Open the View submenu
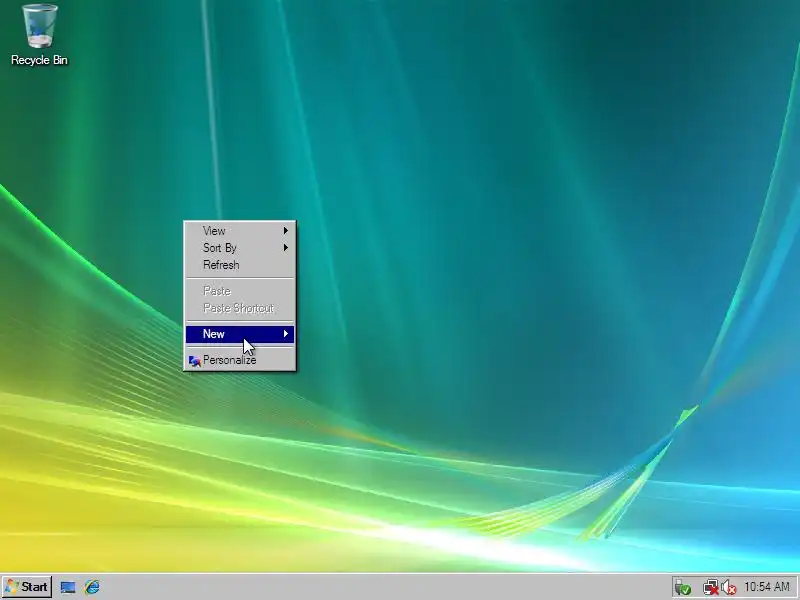The image size is (800, 600). tap(240, 231)
